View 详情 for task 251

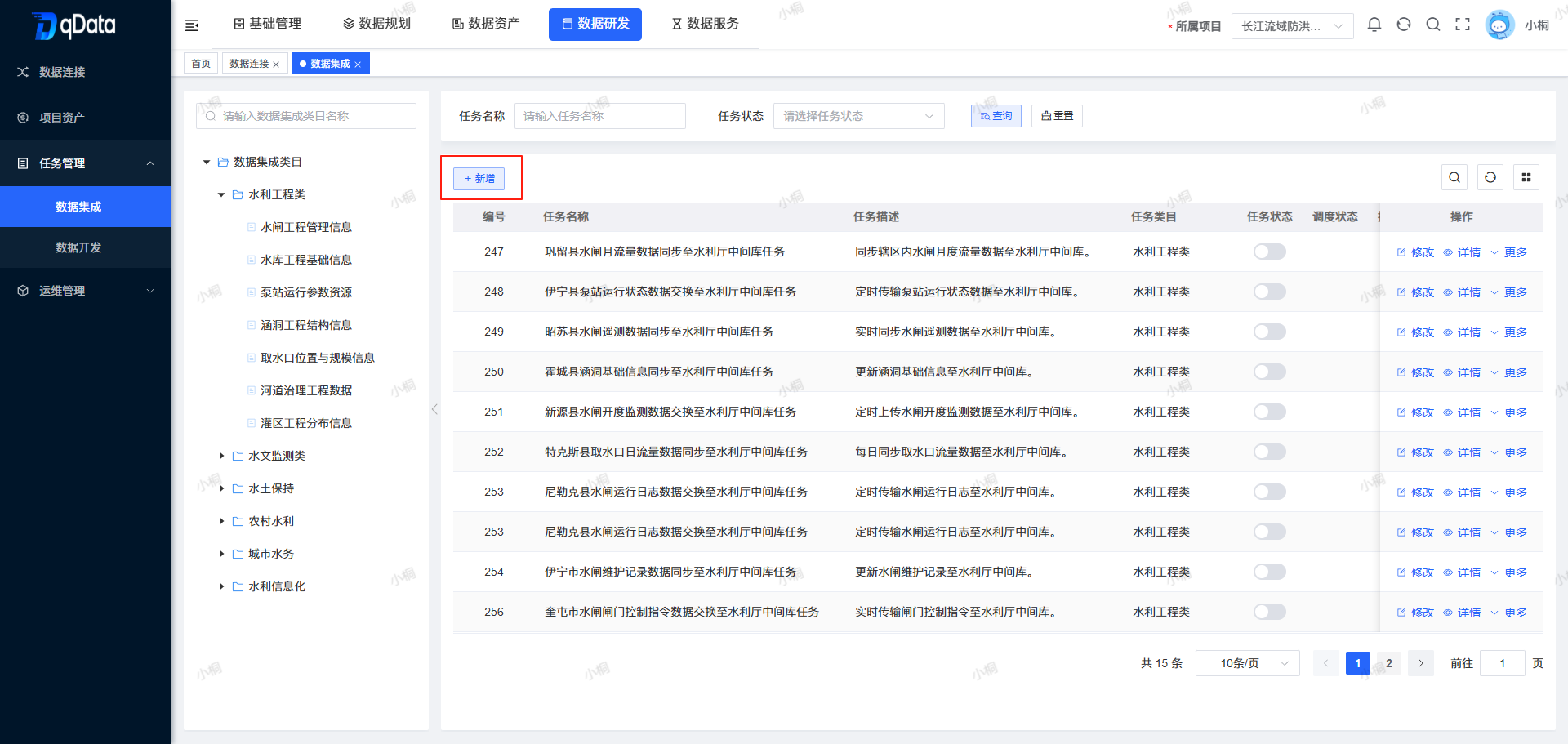(1462, 412)
